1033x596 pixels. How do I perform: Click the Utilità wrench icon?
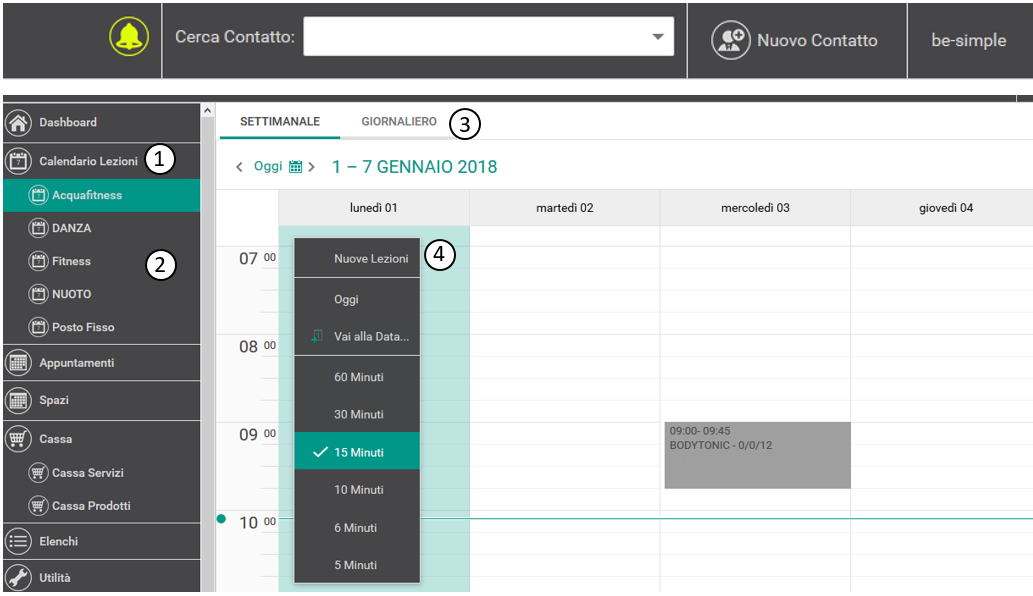(x=18, y=578)
